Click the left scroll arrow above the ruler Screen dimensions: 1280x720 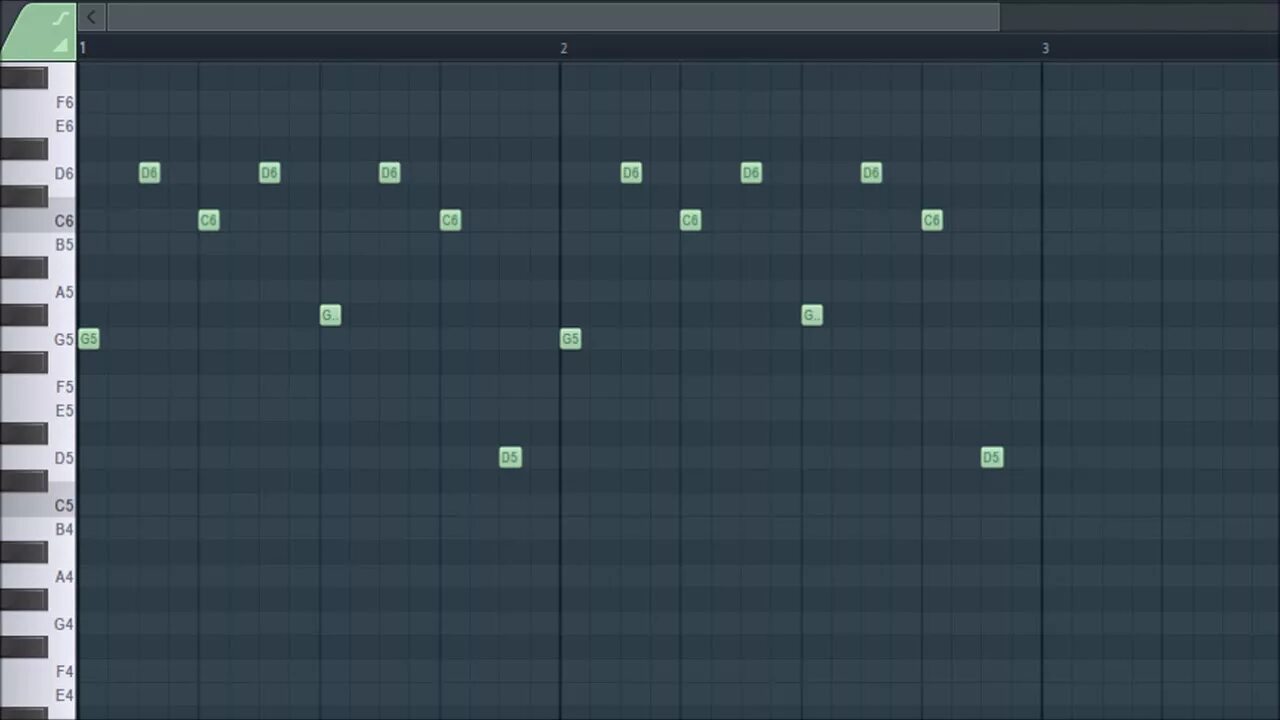coord(90,16)
